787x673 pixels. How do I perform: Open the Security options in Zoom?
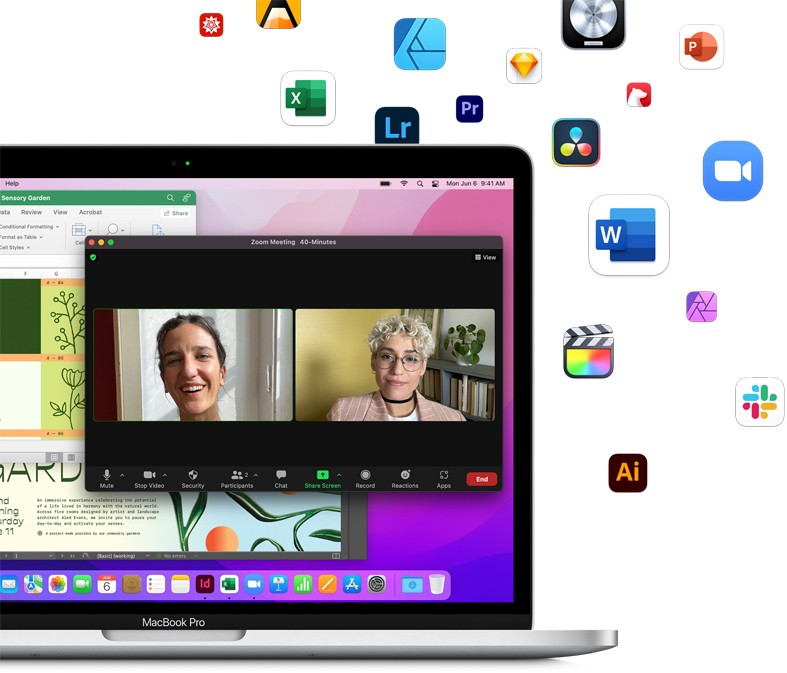coord(193,476)
